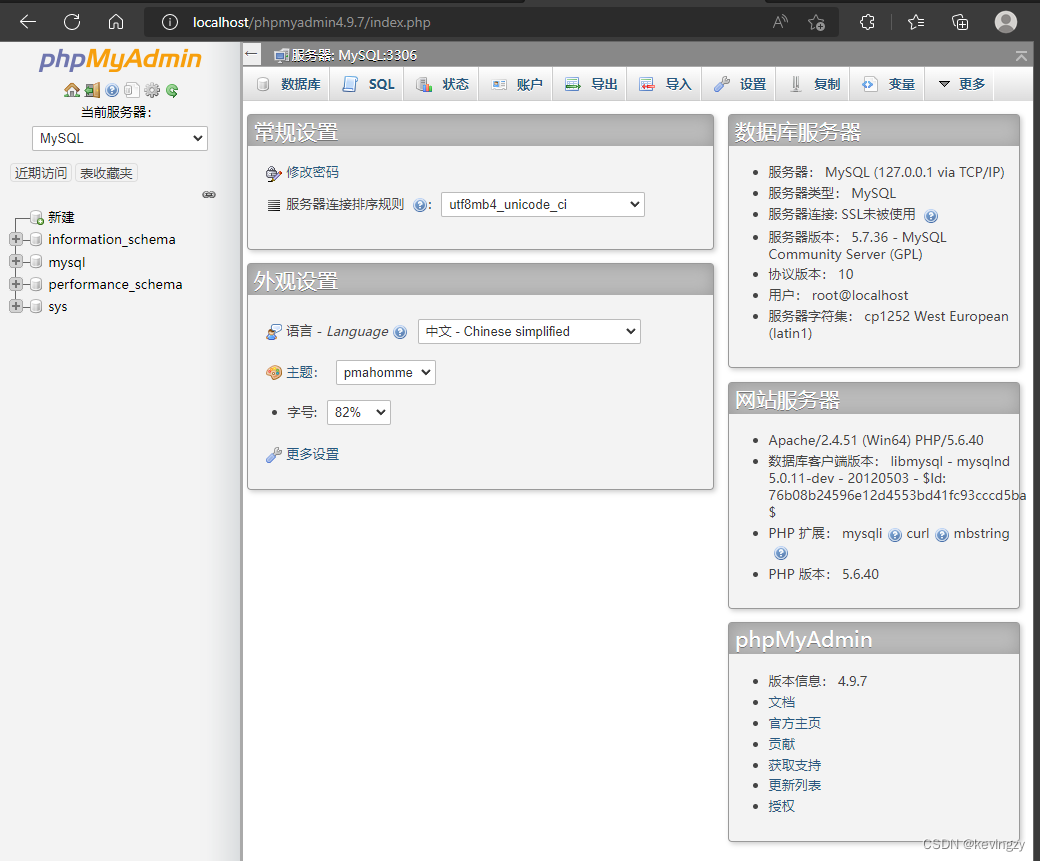Open the navigation panel home icon
This screenshot has width=1040, height=861.
tap(72, 90)
